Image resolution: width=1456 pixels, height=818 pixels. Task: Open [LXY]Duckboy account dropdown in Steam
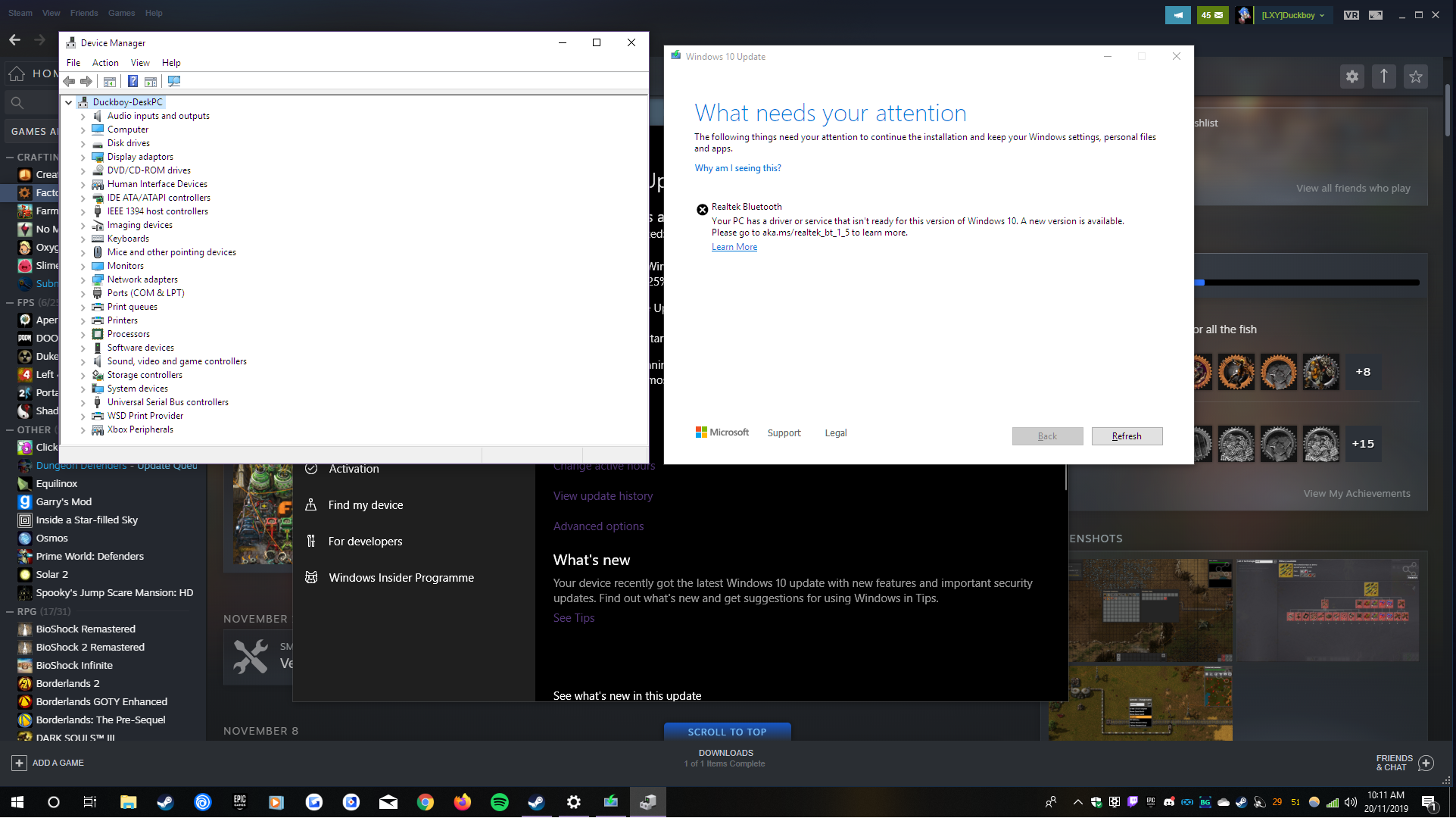point(1292,15)
